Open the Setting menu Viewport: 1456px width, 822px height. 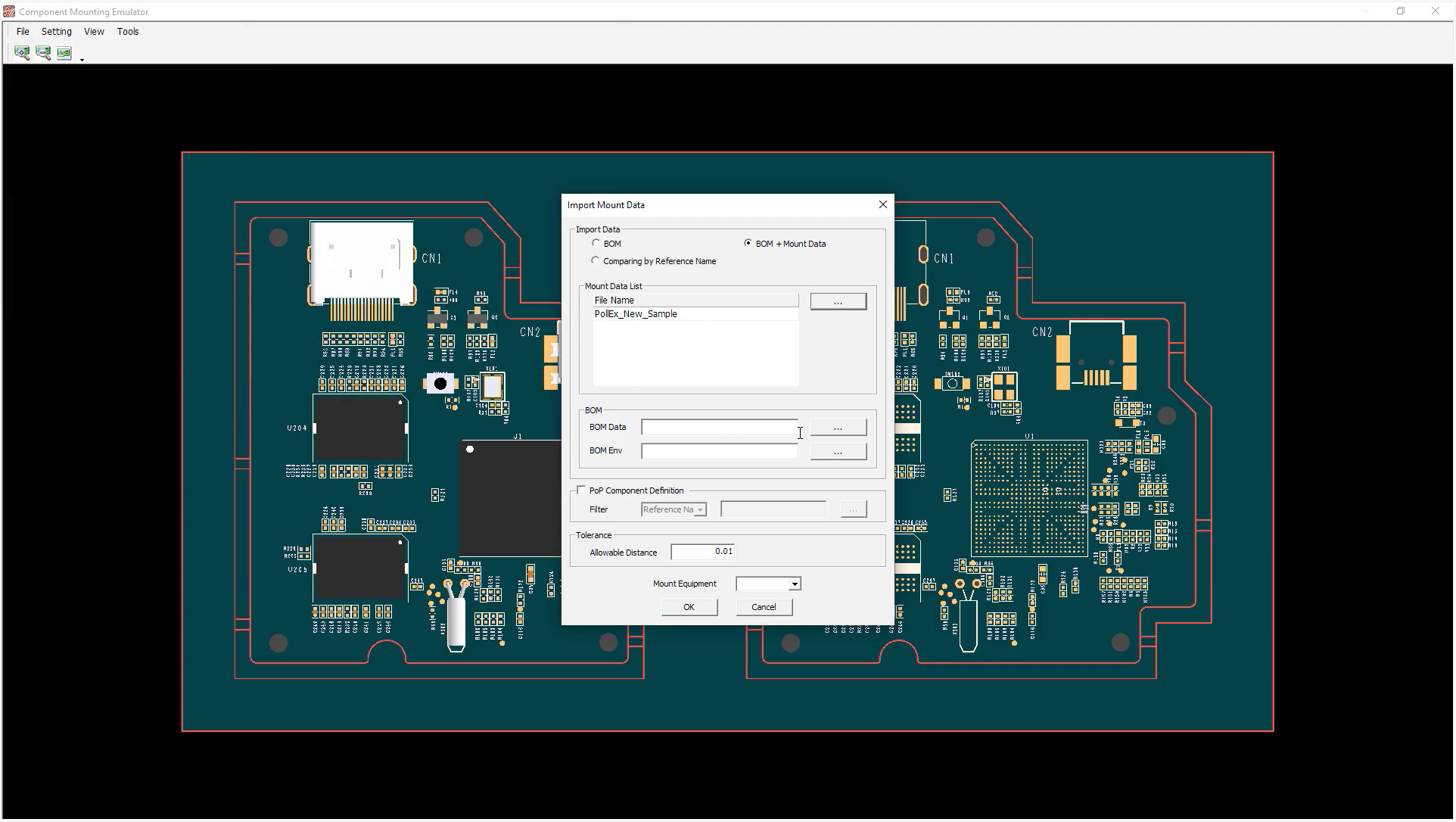pyautogui.click(x=57, y=32)
